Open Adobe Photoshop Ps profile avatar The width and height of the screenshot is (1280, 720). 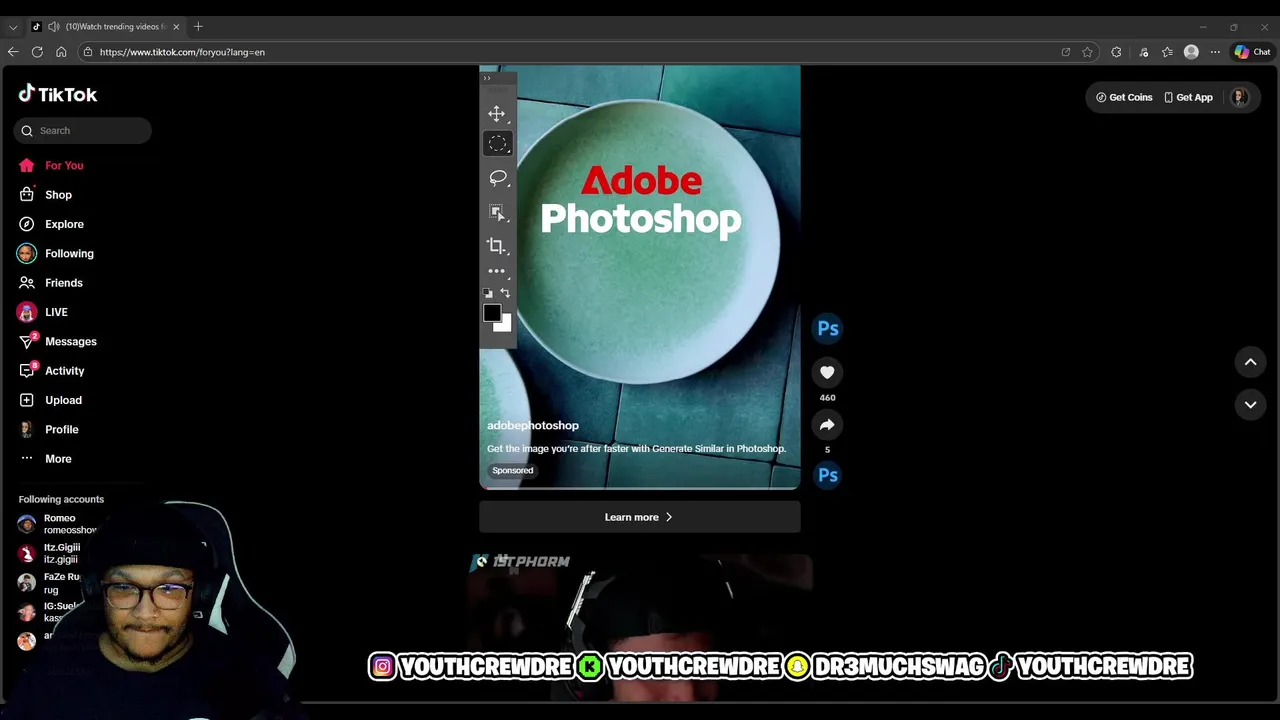(x=828, y=328)
